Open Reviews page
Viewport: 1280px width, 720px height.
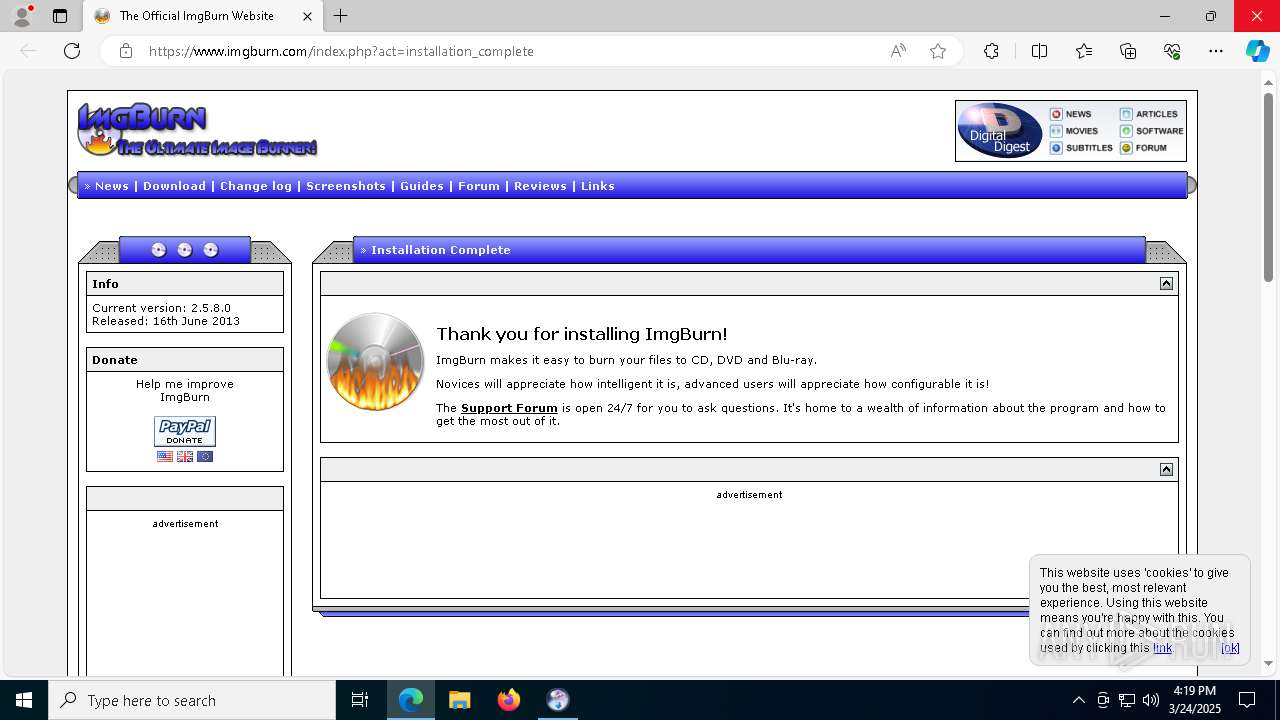(x=540, y=186)
